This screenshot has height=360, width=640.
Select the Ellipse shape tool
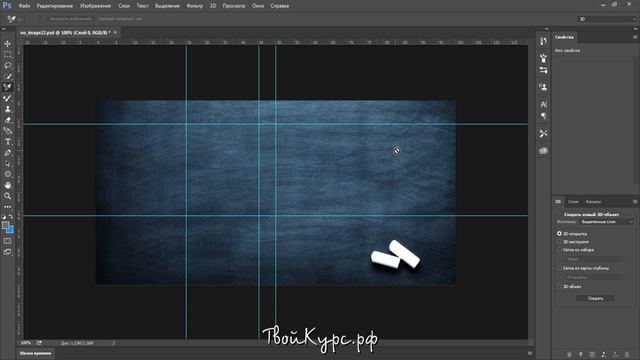(x=7, y=174)
